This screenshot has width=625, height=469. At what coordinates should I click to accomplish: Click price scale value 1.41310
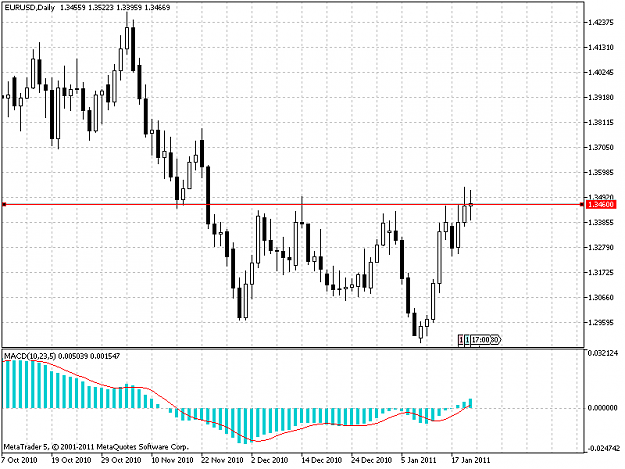(x=601, y=47)
